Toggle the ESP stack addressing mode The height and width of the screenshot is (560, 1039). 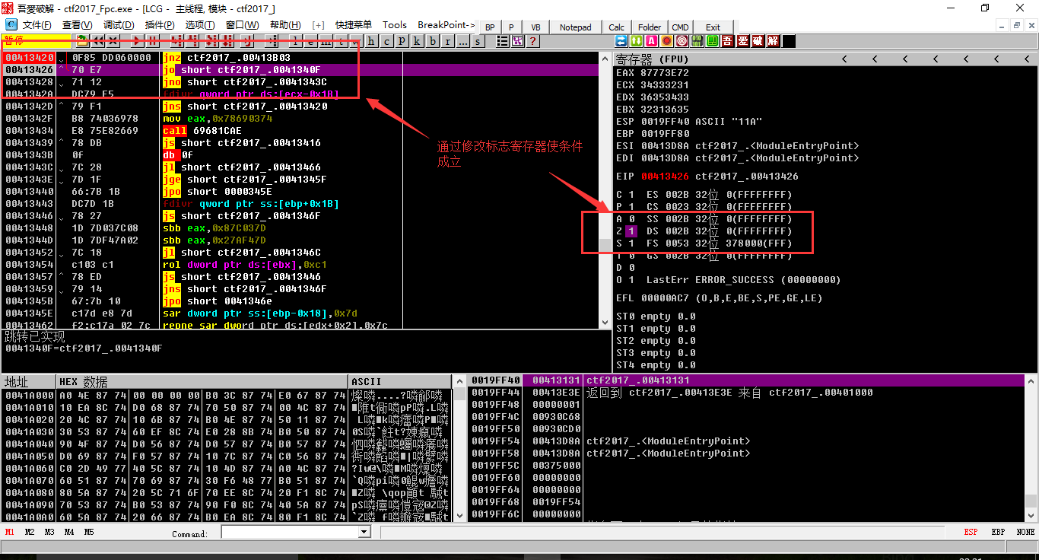click(971, 533)
